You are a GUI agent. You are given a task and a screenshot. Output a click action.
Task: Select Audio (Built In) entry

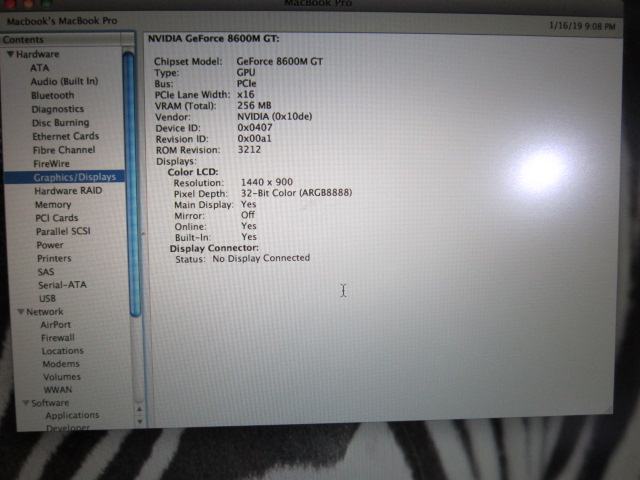(x=64, y=81)
